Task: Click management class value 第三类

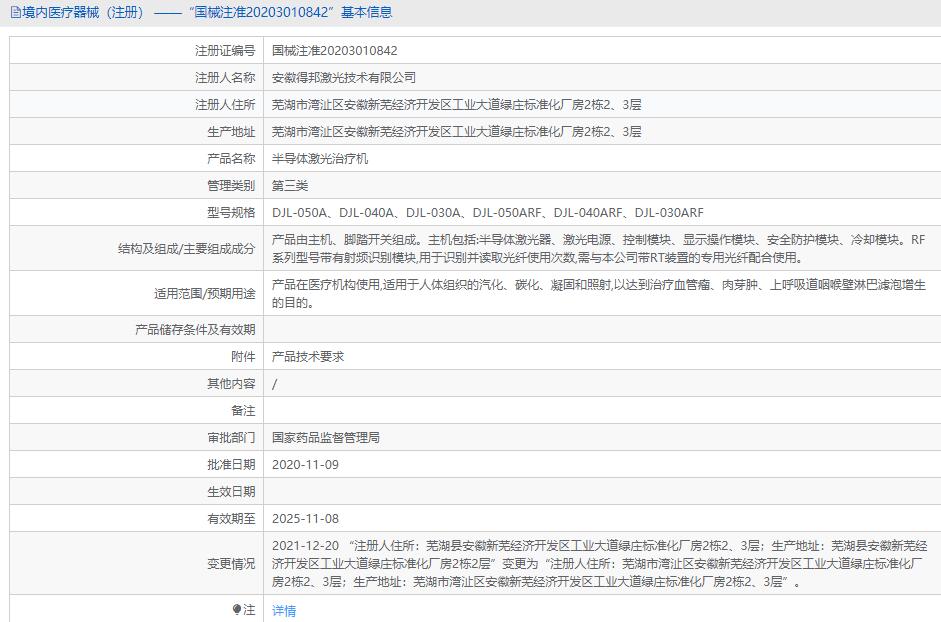Action: [290, 186]
